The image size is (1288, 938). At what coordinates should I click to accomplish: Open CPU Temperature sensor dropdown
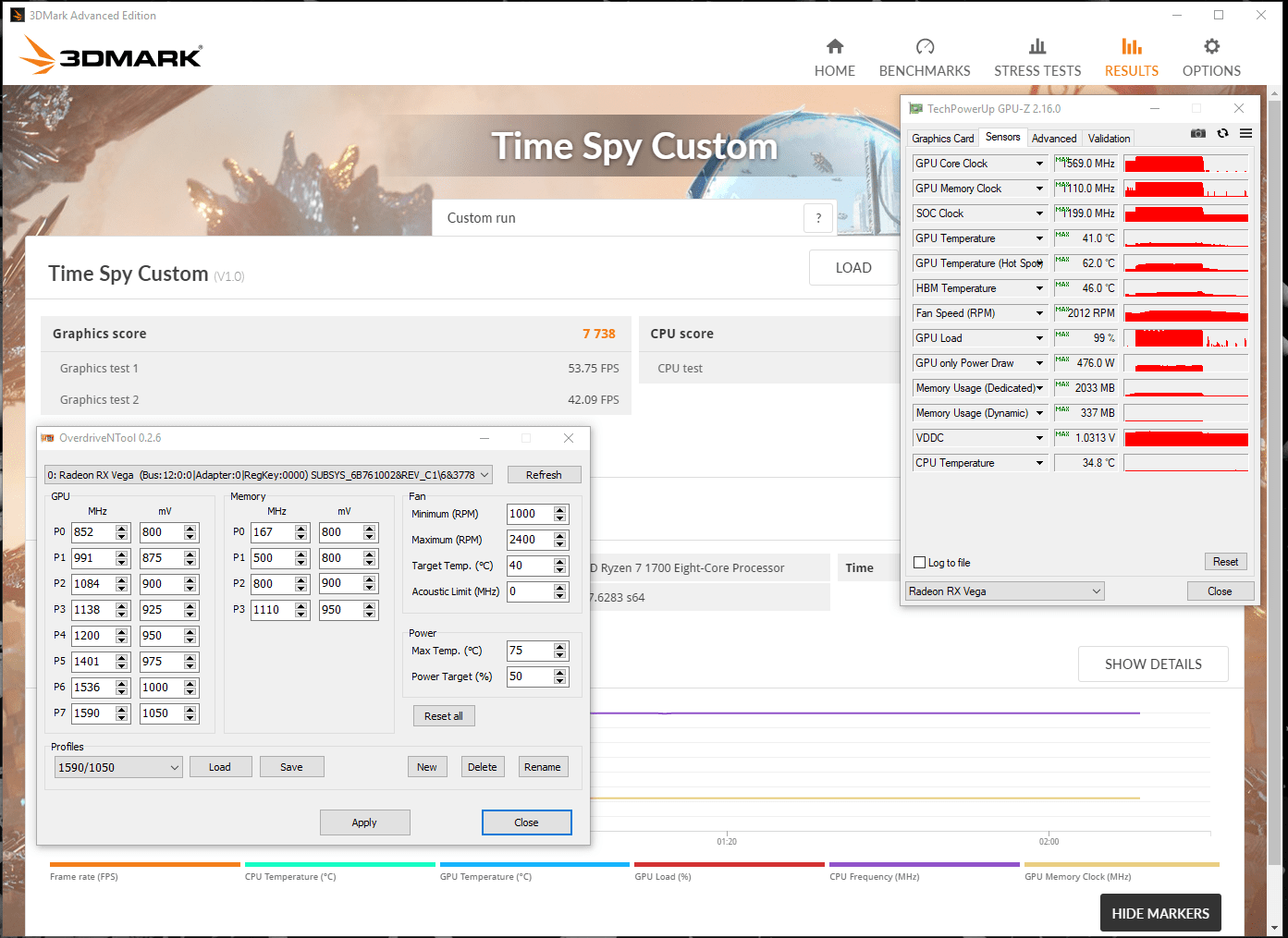tap(1039, 463)
